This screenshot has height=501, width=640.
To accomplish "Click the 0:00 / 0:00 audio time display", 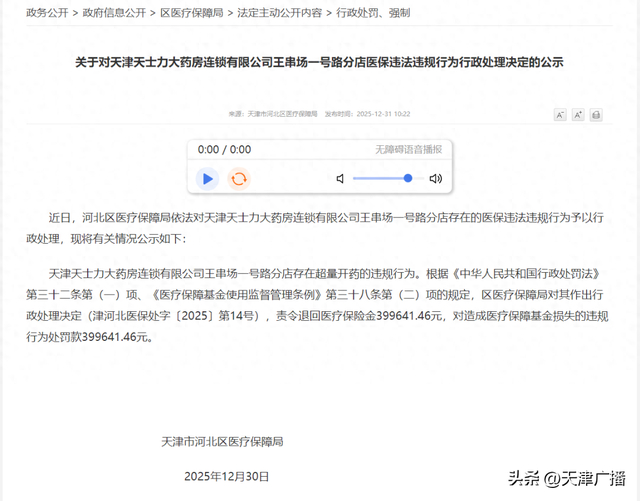I will [224, 149].
